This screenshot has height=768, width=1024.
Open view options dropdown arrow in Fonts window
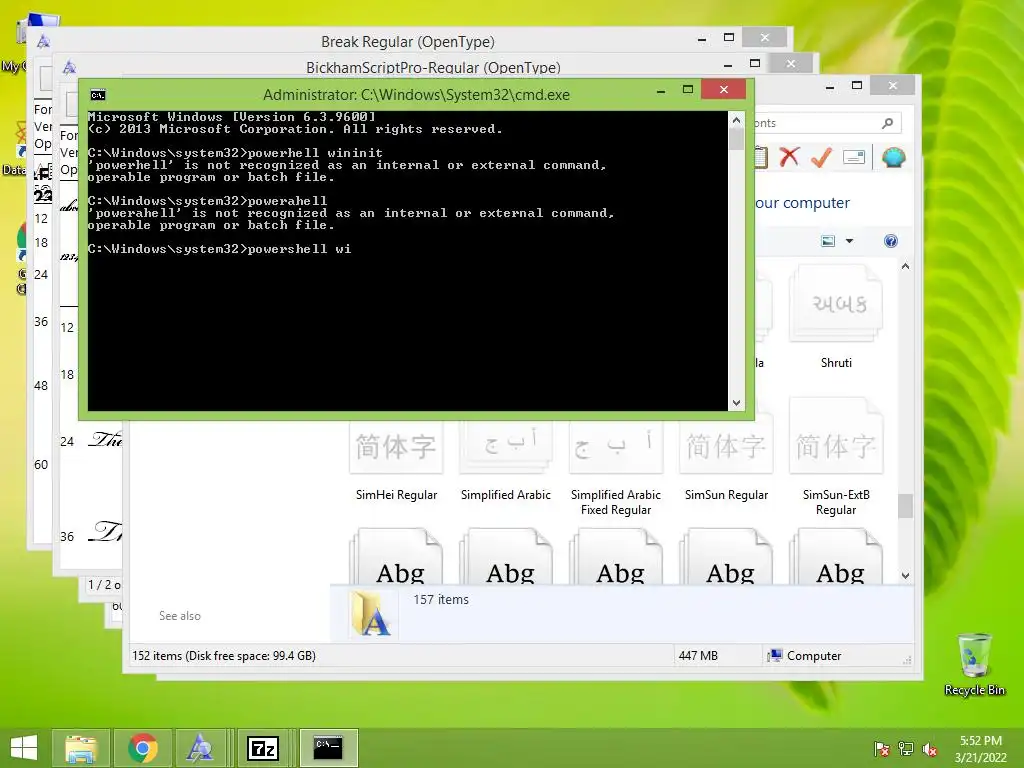[849, 241]
